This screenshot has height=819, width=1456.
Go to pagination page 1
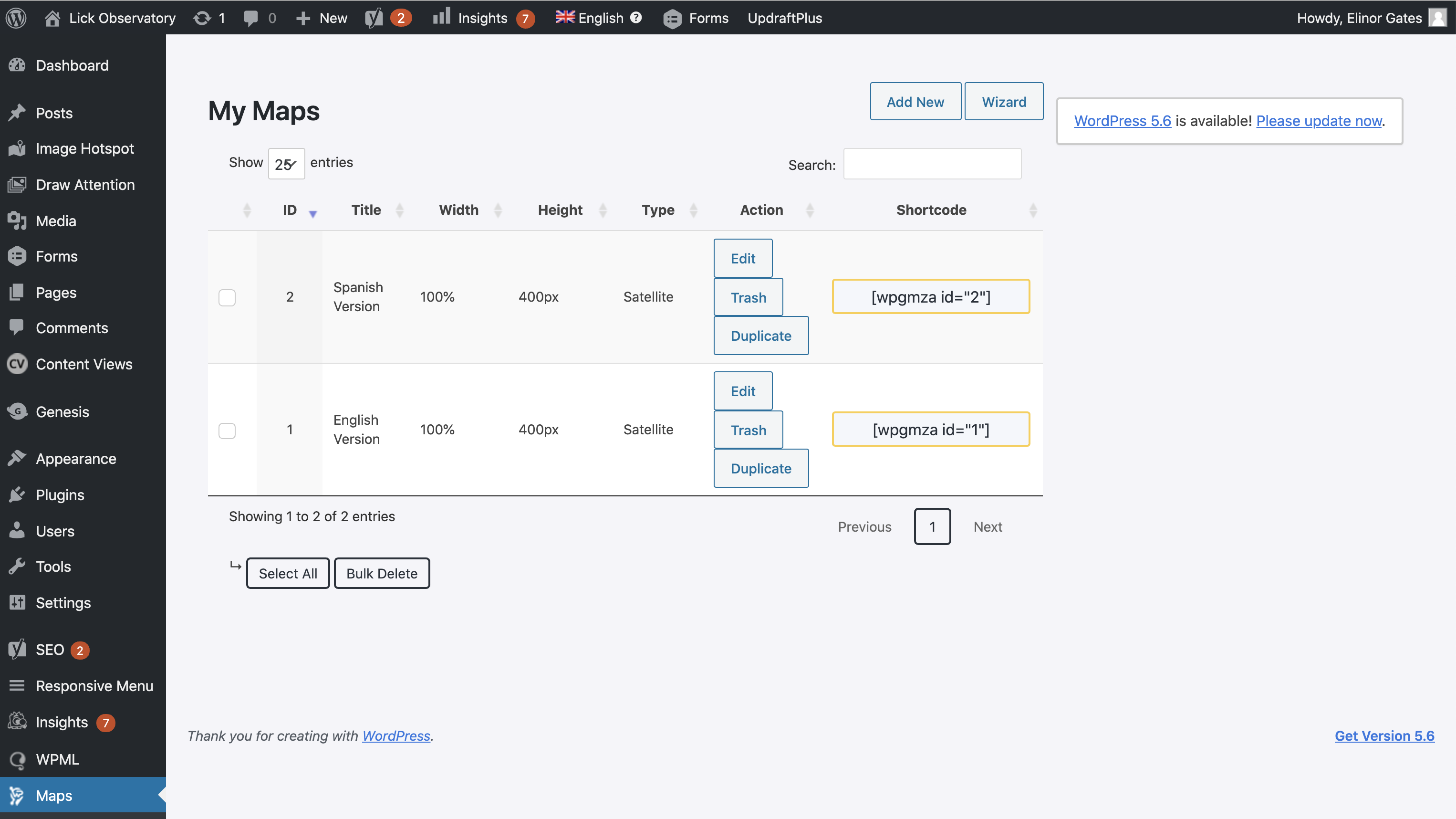[x=932, y=526]
